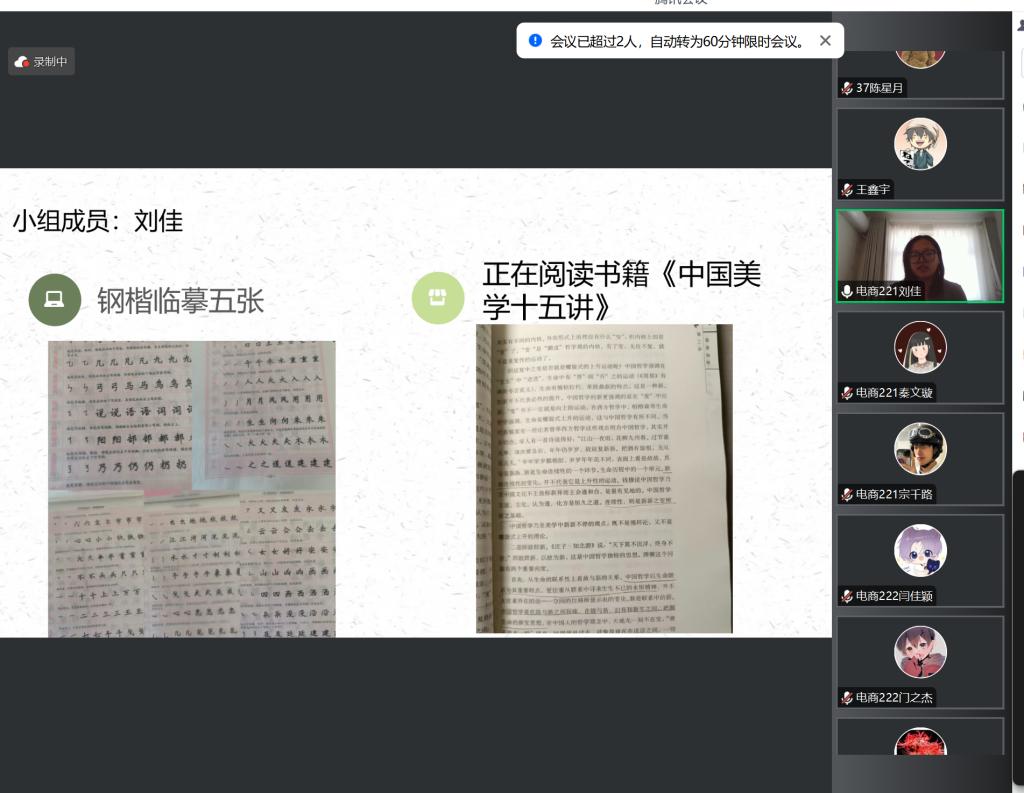This screenshot has width=1024, height=793.
Task: Click the 录制中 cloud recording indicator
Action: [x=42, y=62]
